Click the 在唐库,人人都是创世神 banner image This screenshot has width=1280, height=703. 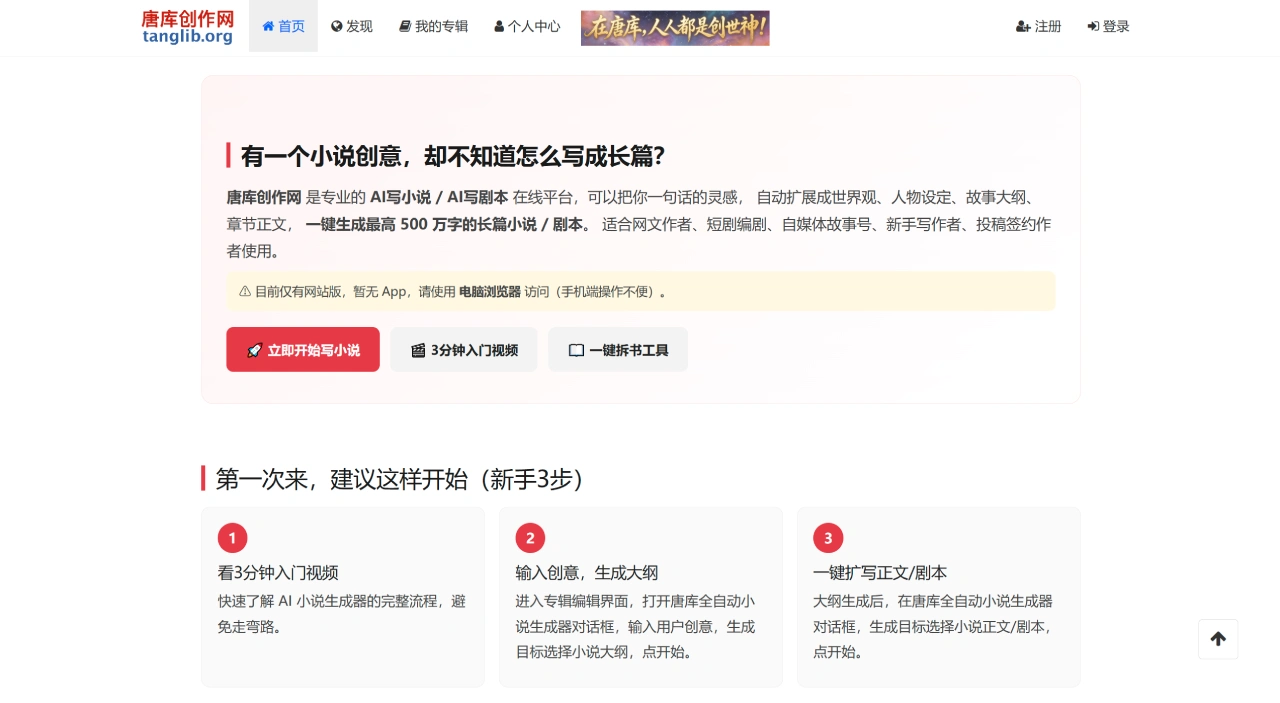pos(675,28)
